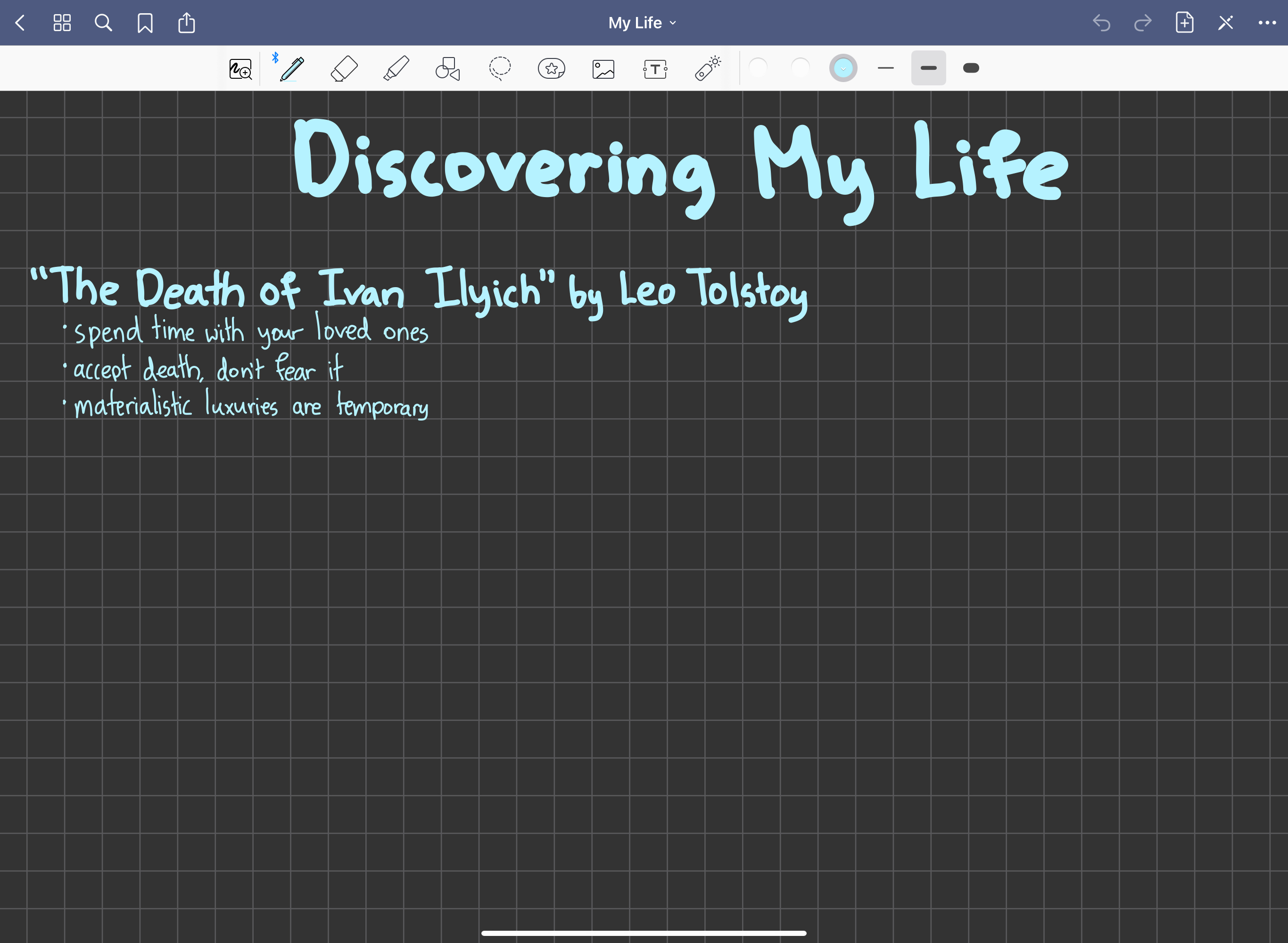This screenshot has width=1288, height=943.
Task: Insert an image with Image tool
Action: 603,69
